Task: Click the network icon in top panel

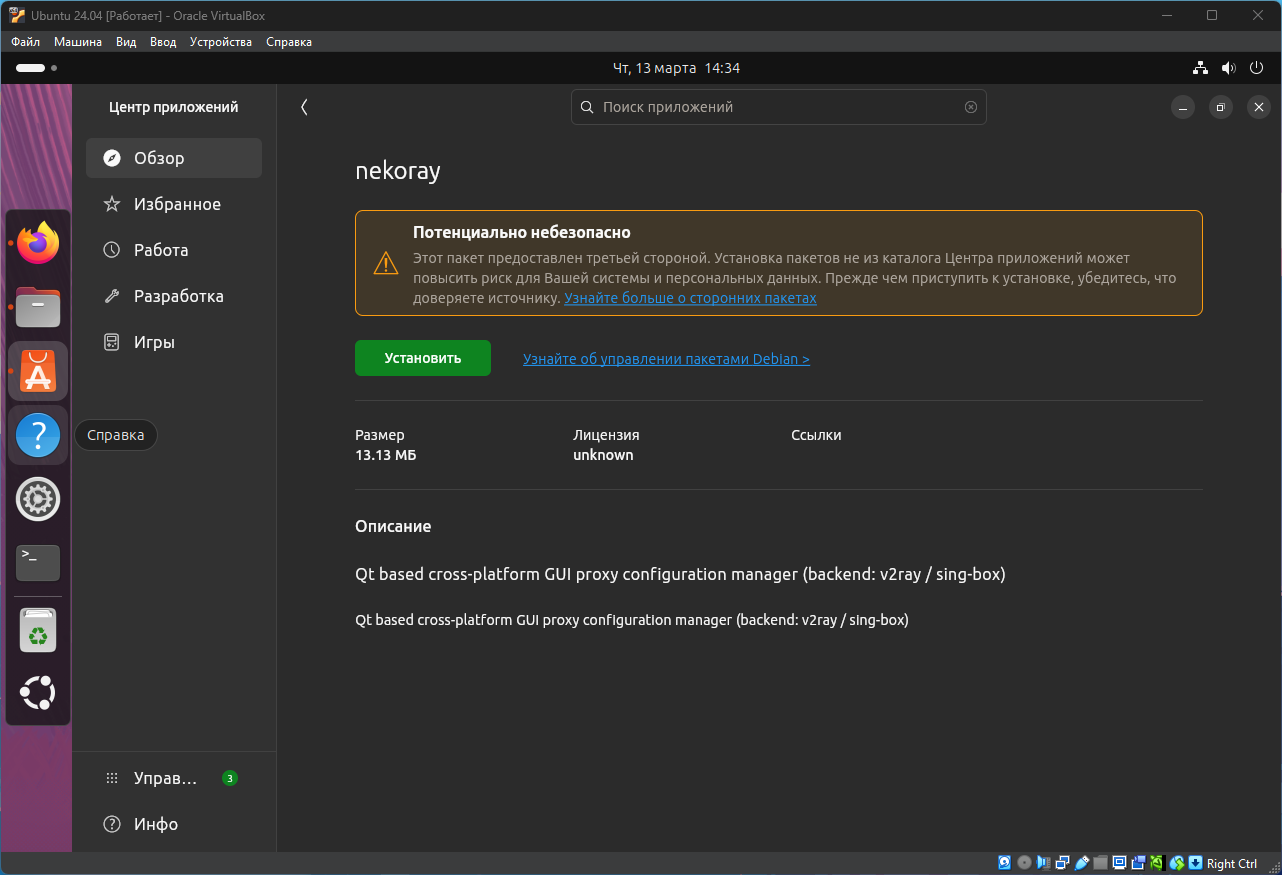Action: [1201, 68]
